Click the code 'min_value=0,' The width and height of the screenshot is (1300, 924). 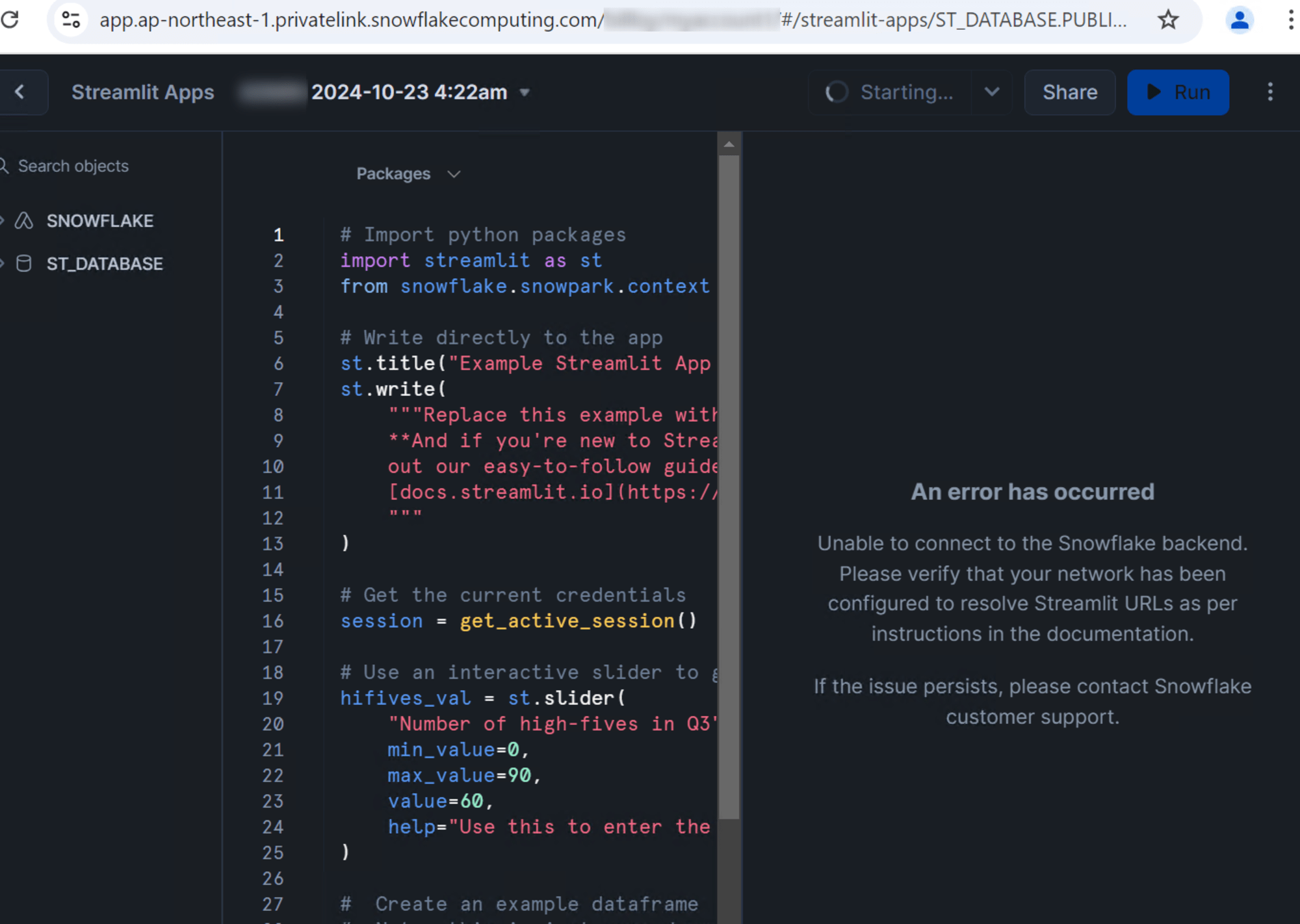click(459, 750)
